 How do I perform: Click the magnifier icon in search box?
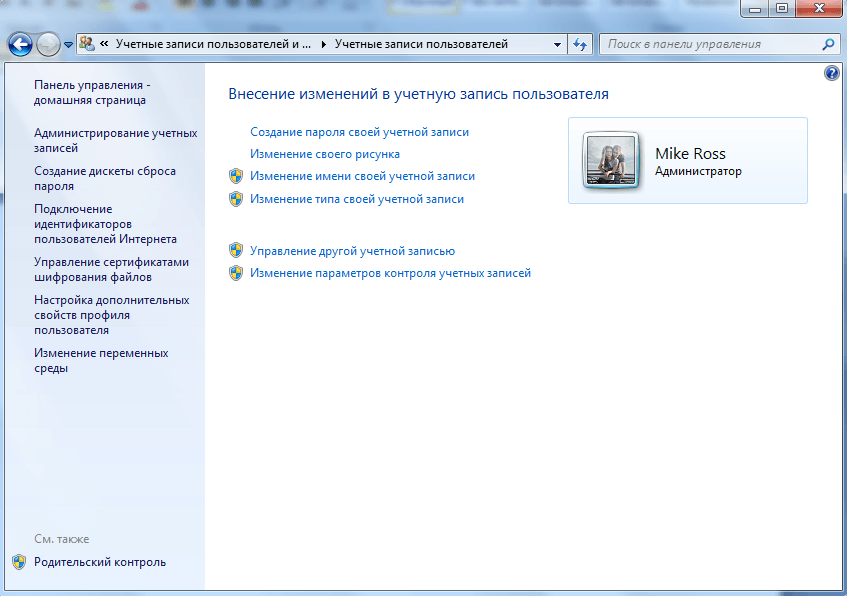827,44
